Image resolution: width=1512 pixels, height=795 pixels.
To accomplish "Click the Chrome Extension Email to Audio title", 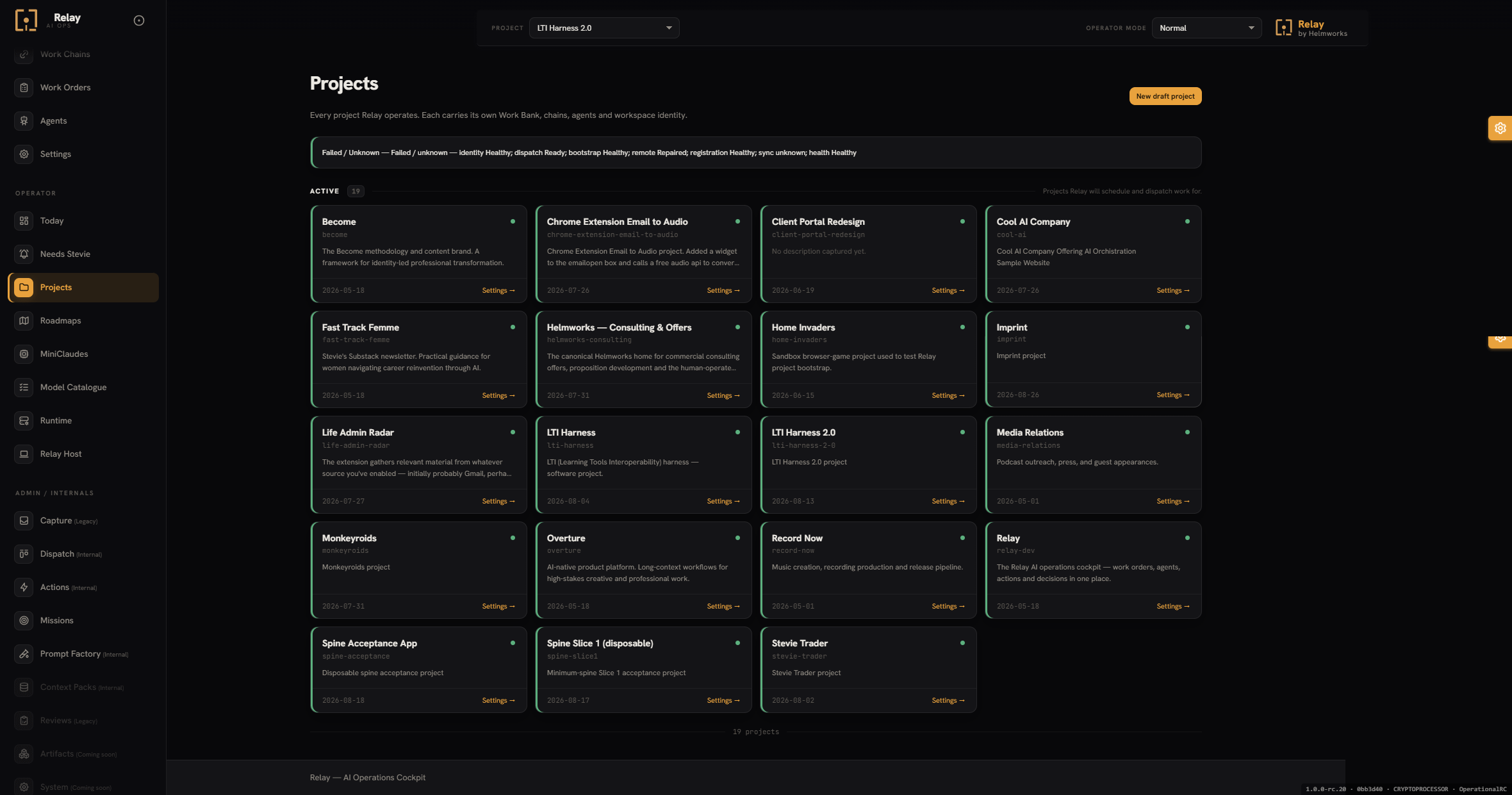I will (617, 222).
